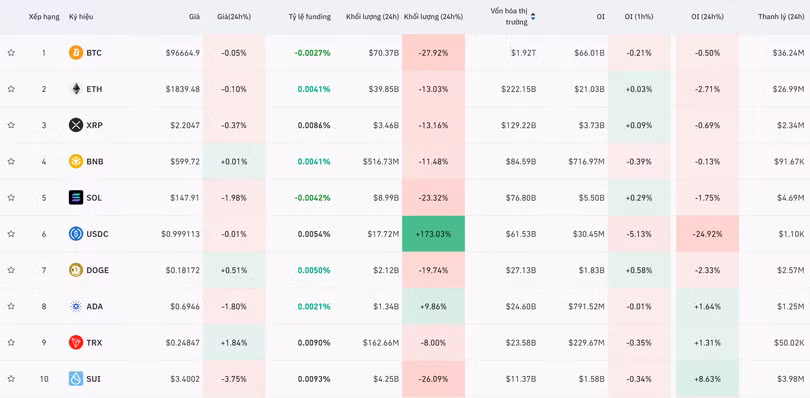Sort by Giá(24h%) column header
Viewport: 810px width, 398px height.
tap(234, 17)
